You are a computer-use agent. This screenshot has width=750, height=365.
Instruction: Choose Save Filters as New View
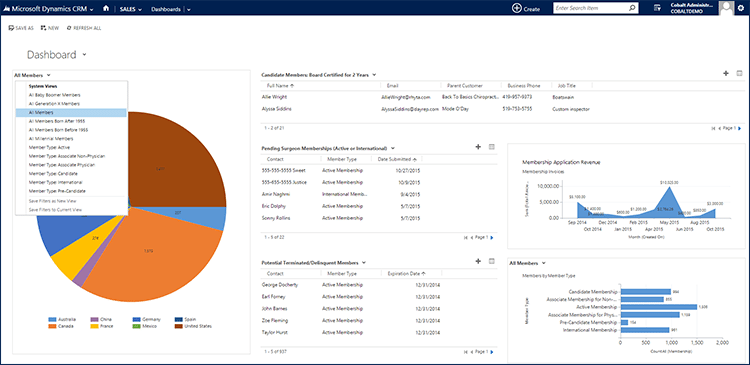[x=53, y=201]
